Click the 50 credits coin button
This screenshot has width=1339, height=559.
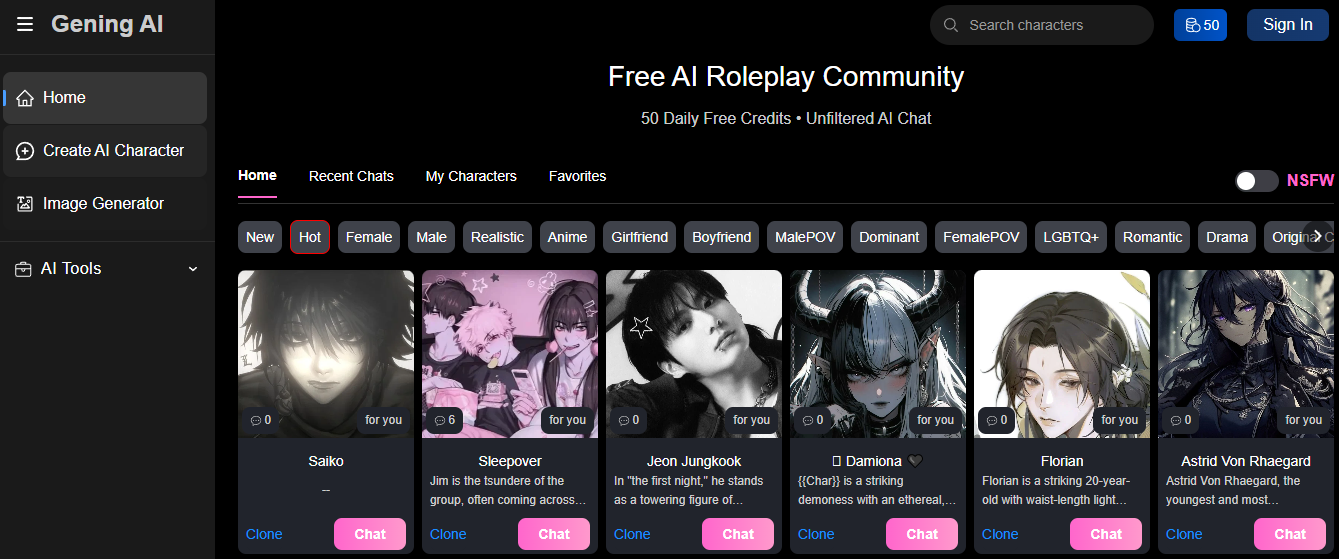(x=1200, y=25)
